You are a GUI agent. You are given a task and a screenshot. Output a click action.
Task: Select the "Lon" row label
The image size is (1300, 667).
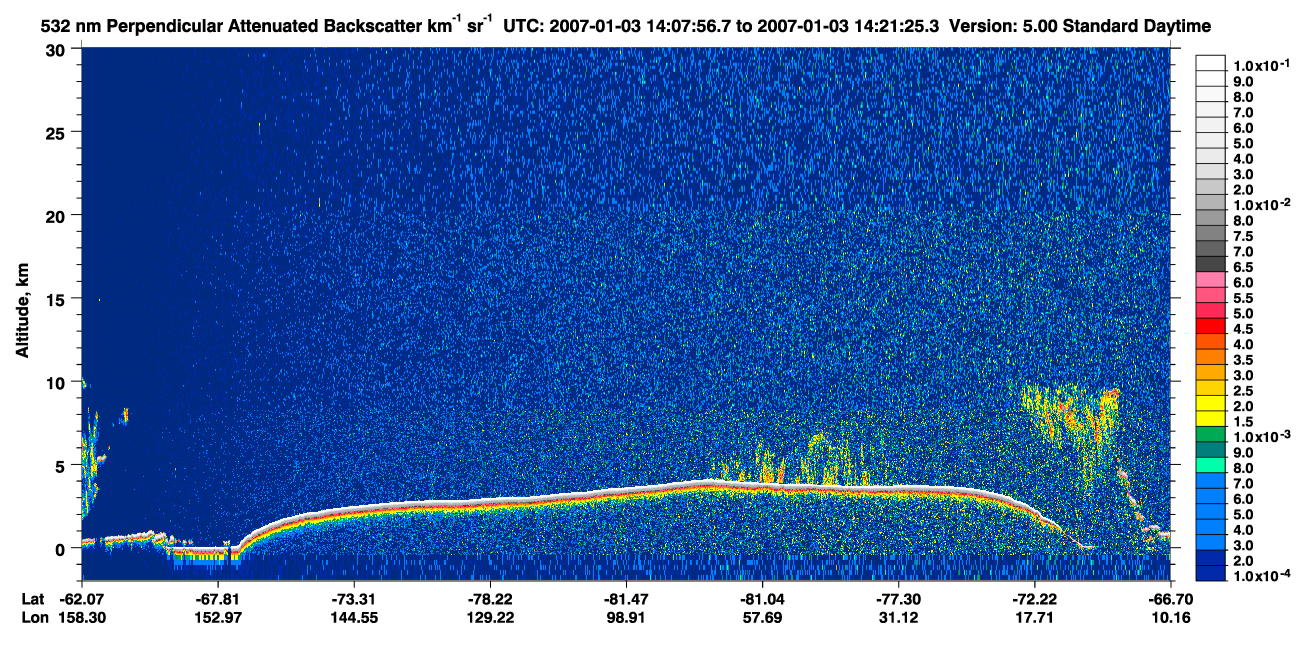34,618
